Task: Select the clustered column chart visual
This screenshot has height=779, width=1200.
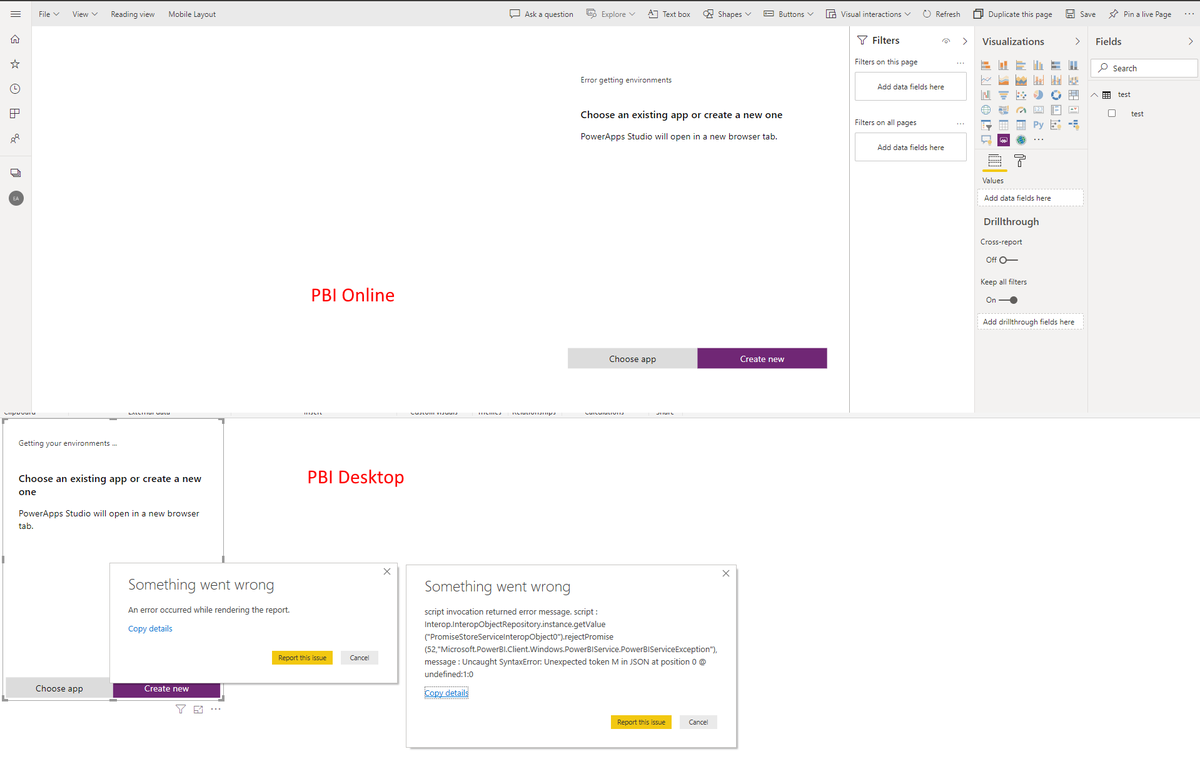Action: [x=1038, y=65]
